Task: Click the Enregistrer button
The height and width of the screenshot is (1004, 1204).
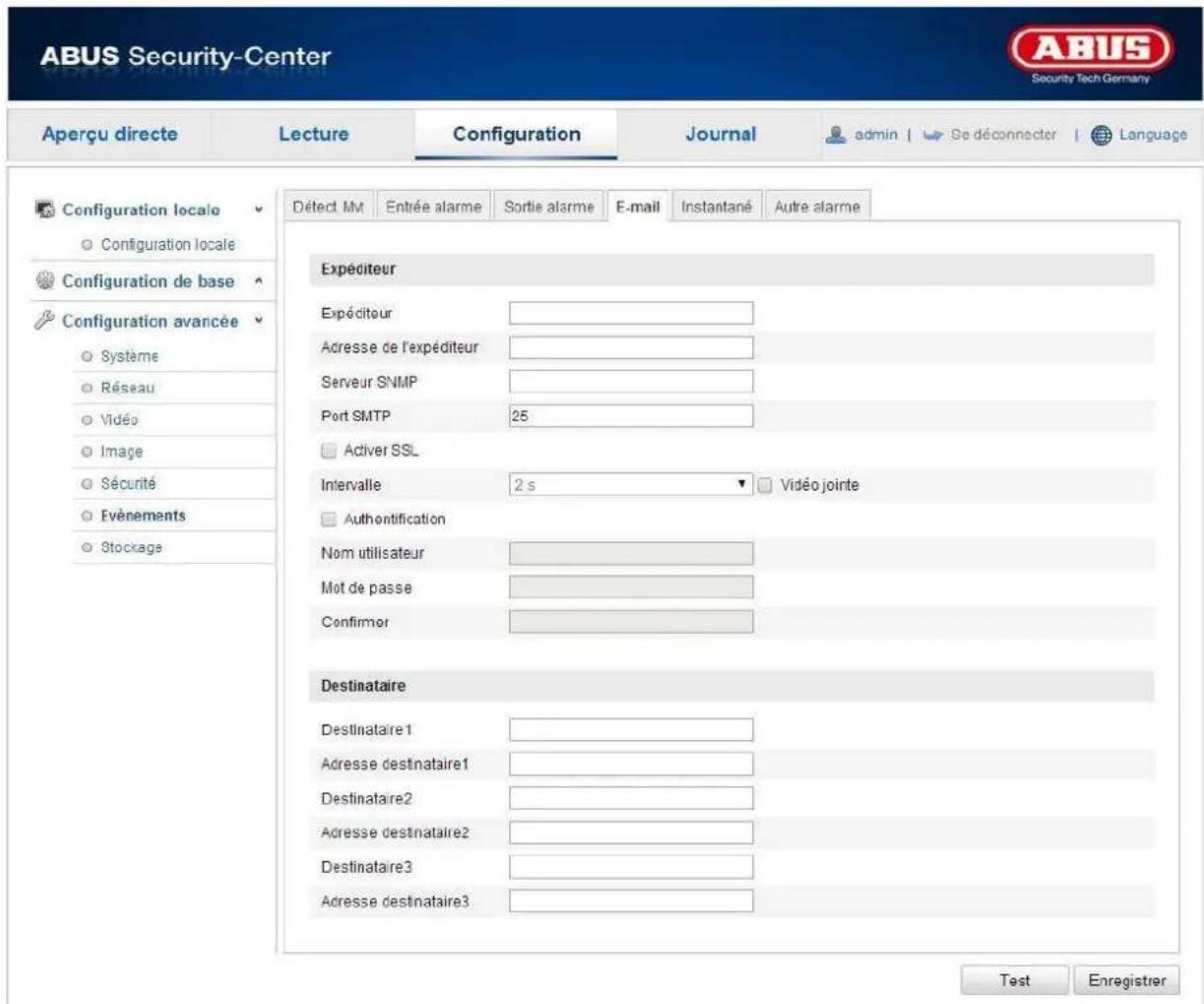Action: pyautogui.click(x=1127, y=980)
